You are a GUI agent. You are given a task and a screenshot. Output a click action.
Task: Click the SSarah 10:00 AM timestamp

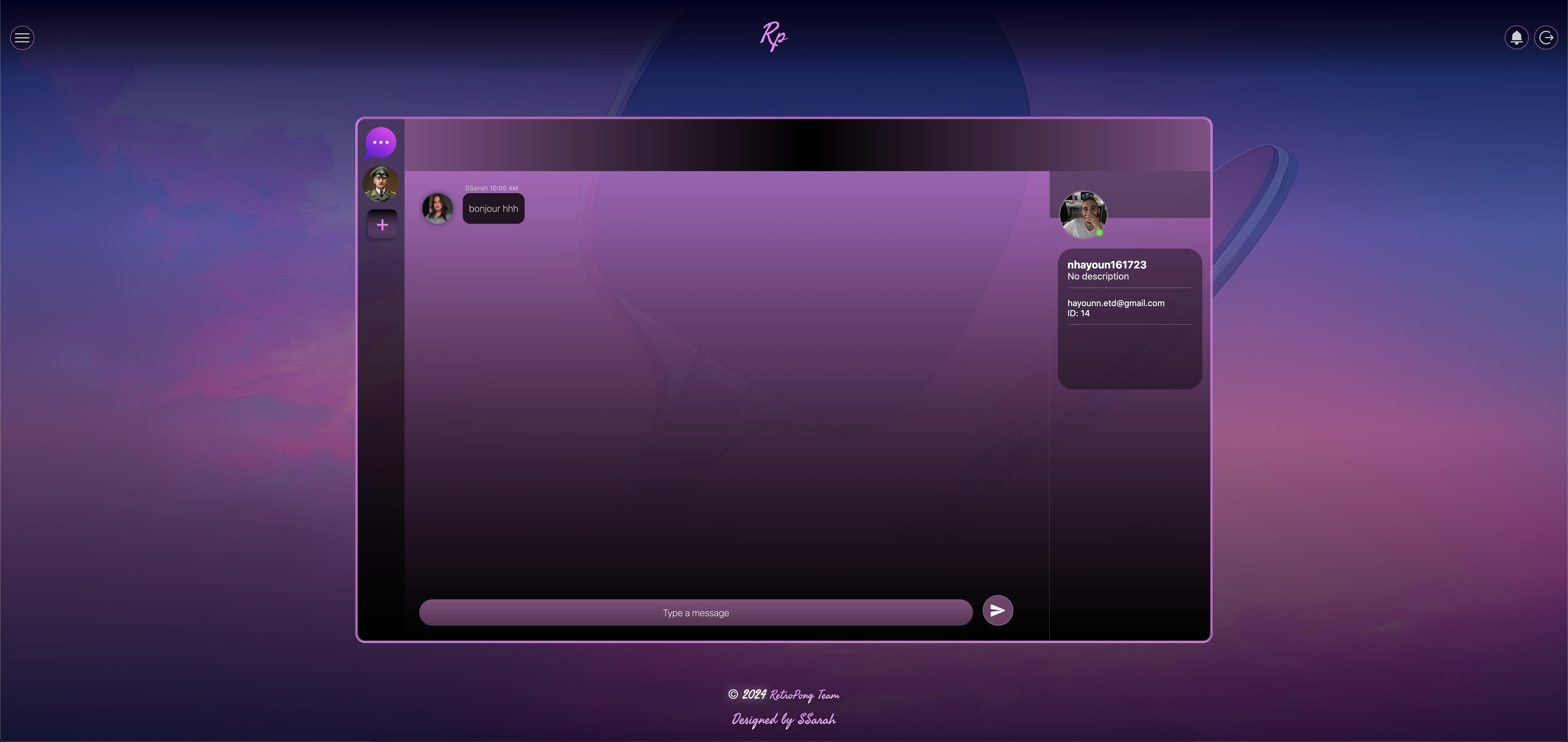tap(491, 188)
